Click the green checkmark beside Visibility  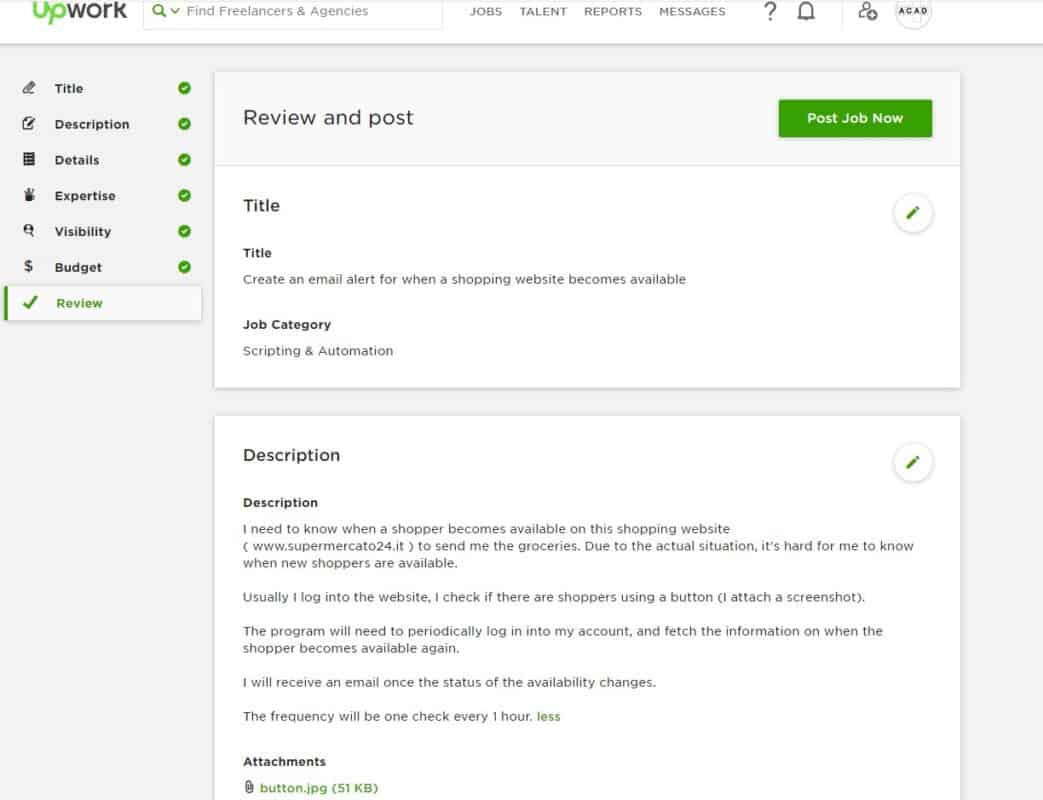coord(184,231)
